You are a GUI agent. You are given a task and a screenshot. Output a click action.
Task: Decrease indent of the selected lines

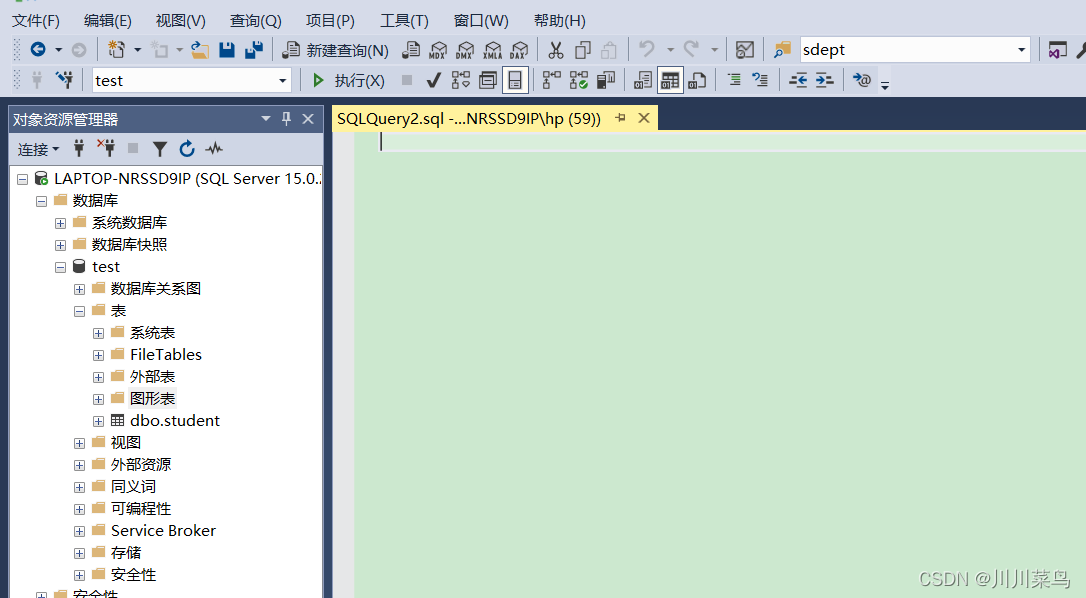(x=798, y=80)
